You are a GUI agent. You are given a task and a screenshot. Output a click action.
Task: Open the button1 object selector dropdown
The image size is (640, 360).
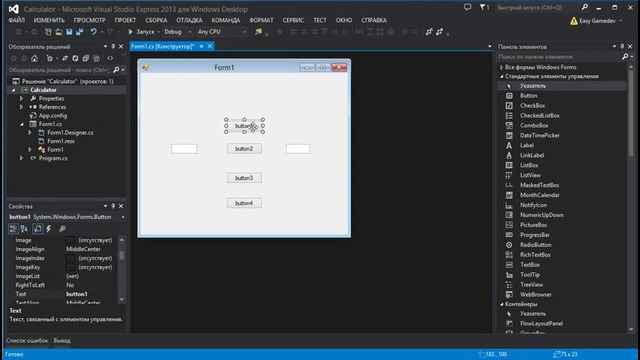123,217
